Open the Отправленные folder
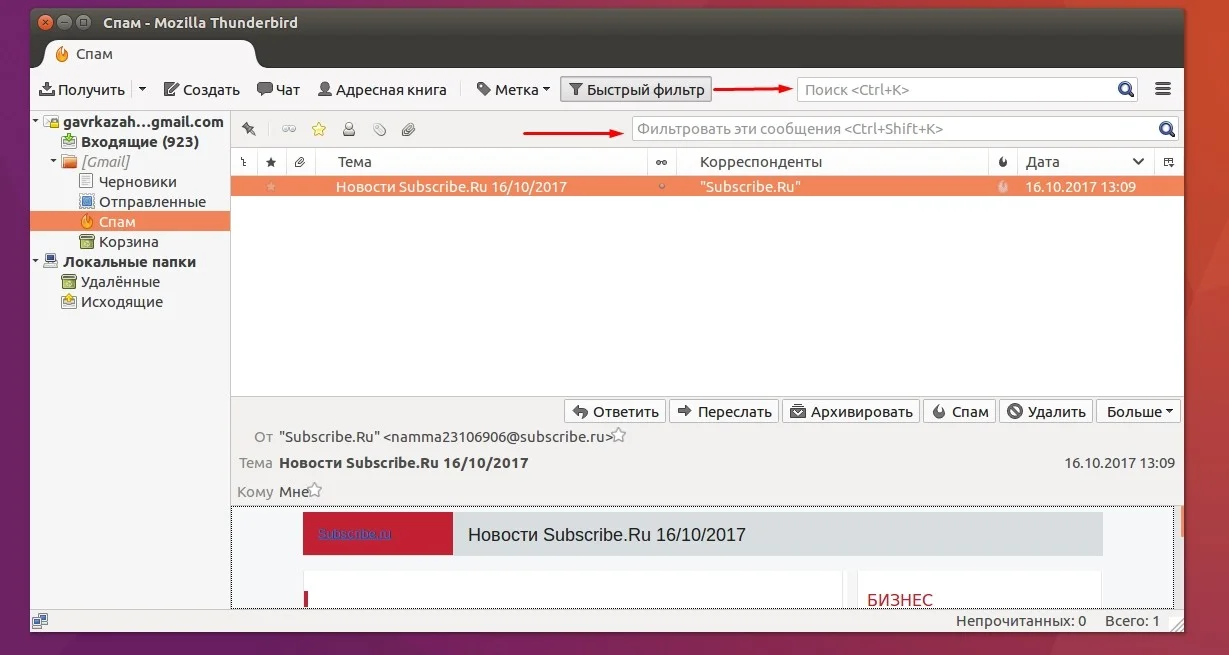The height and width of the screenshot is (655, 1229). (x=142, y=202)
